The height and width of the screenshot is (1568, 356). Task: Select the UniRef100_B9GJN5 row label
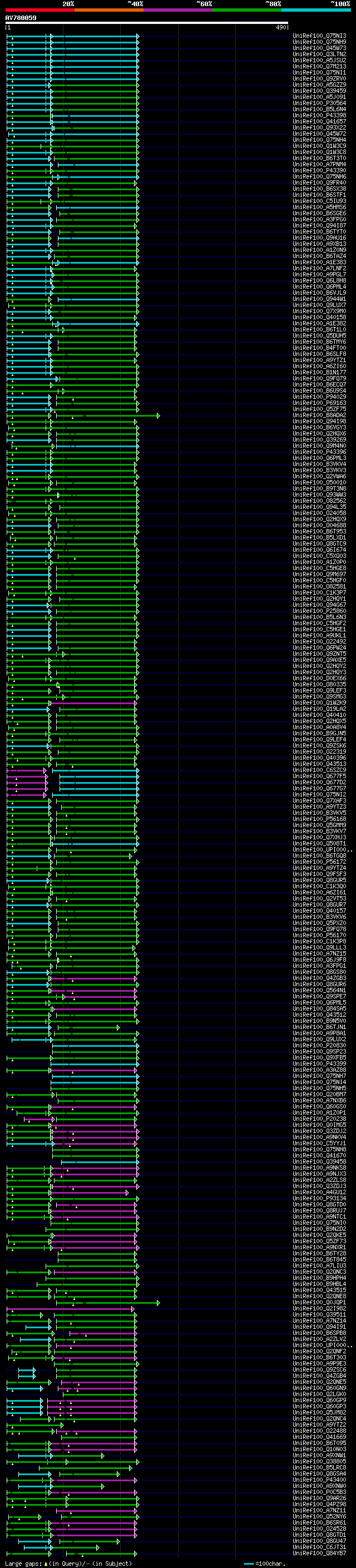point(319,734)
